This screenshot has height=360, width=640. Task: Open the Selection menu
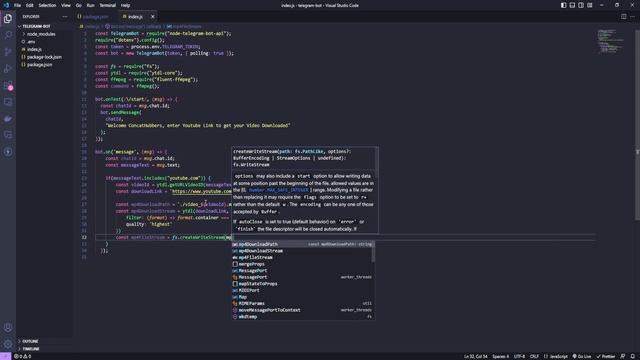click(47, 5)
